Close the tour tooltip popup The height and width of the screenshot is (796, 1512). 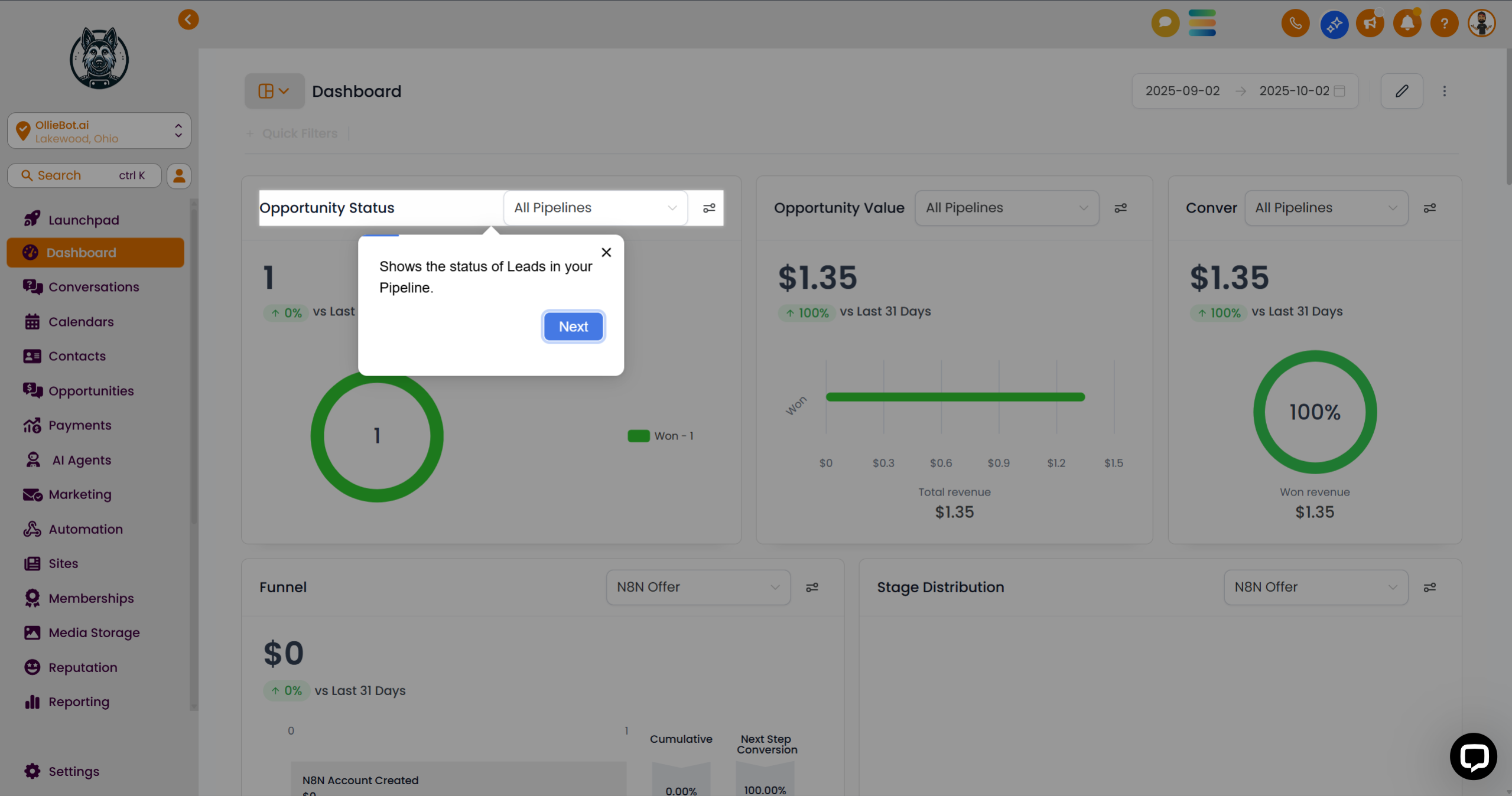tap(606, 253)
